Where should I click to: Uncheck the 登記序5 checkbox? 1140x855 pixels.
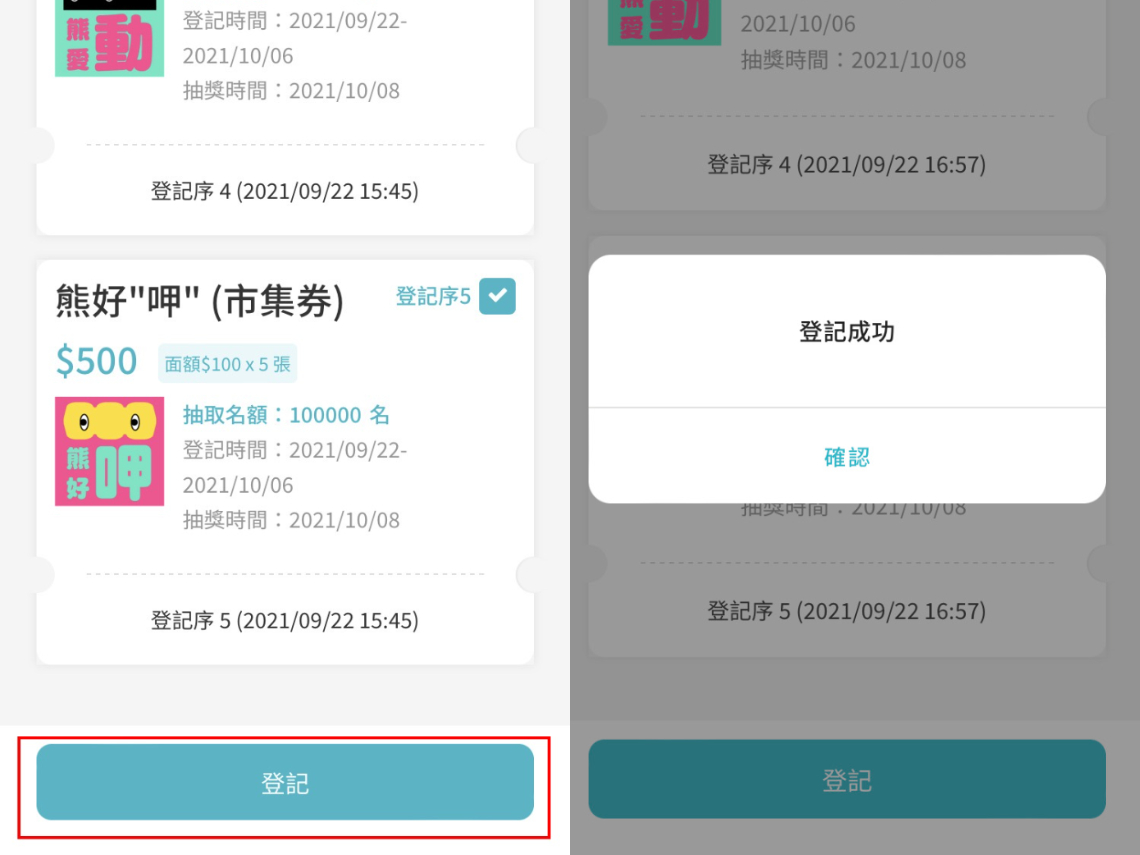coord(497,297)
